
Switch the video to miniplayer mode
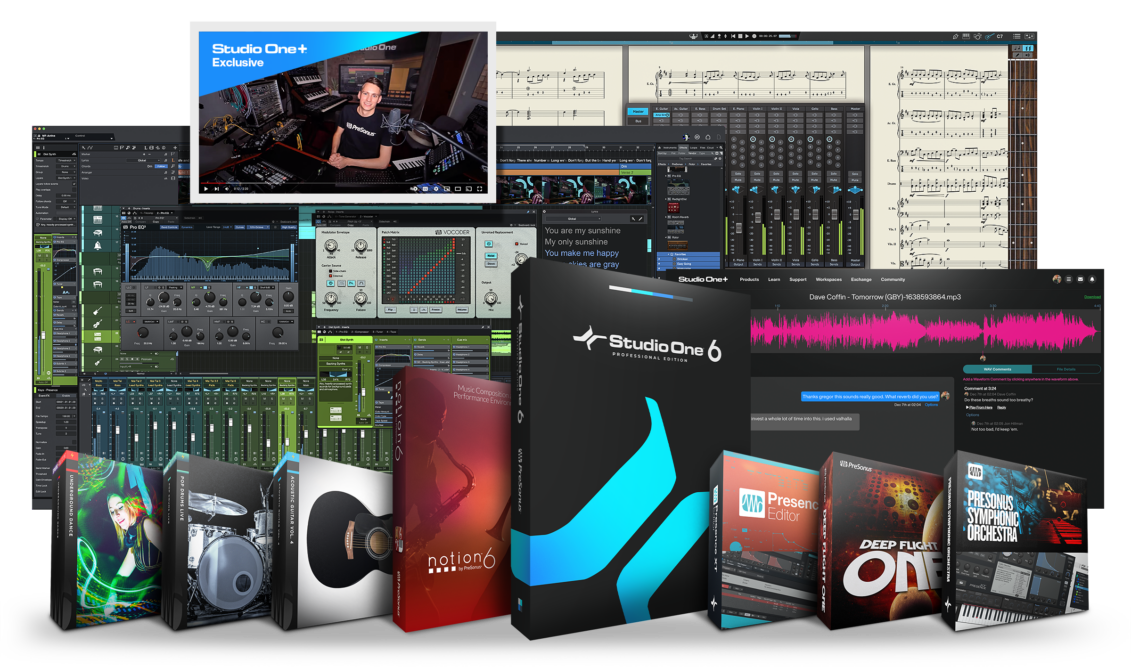(x=446, y=189)
